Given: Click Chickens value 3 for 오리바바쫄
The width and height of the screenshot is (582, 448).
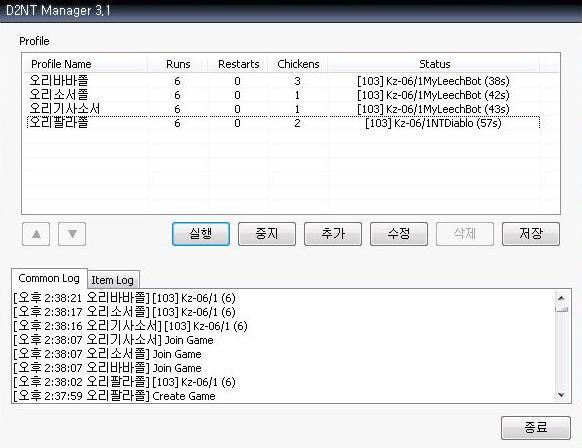Looking at the screenshot, I should (297, 81).
